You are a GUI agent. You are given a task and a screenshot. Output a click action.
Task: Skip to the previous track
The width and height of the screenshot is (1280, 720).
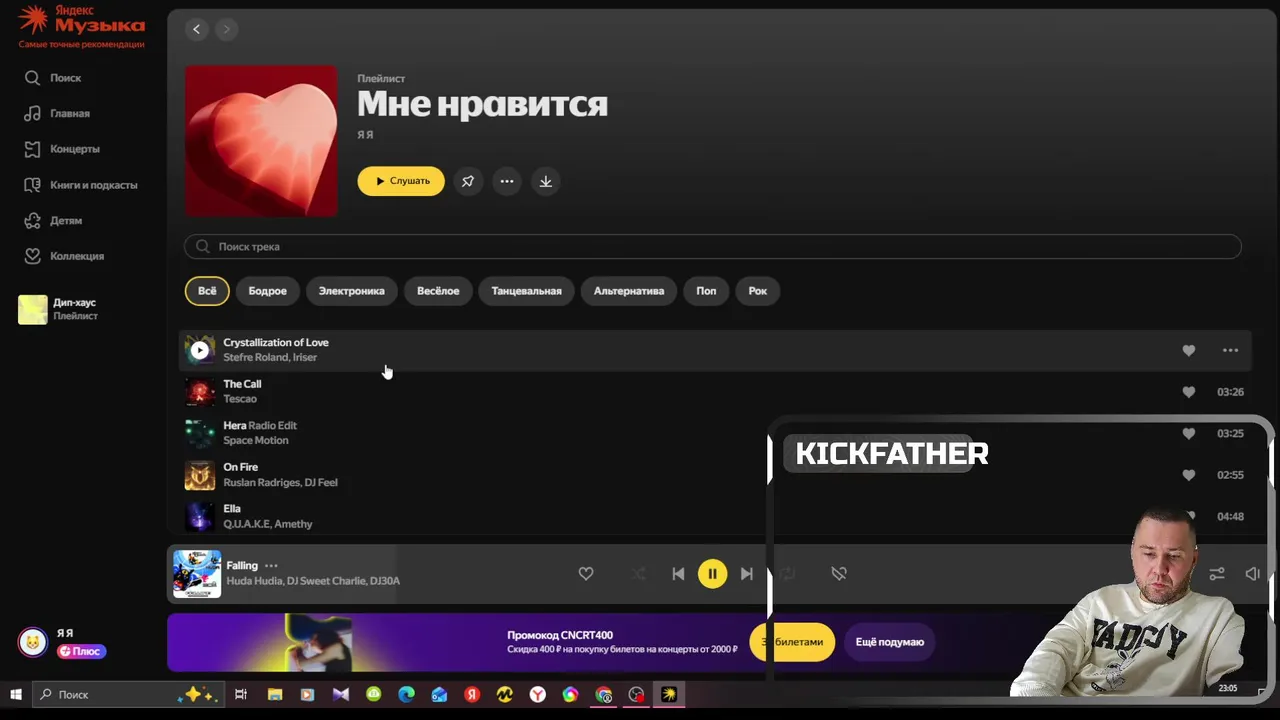point(678,574)
